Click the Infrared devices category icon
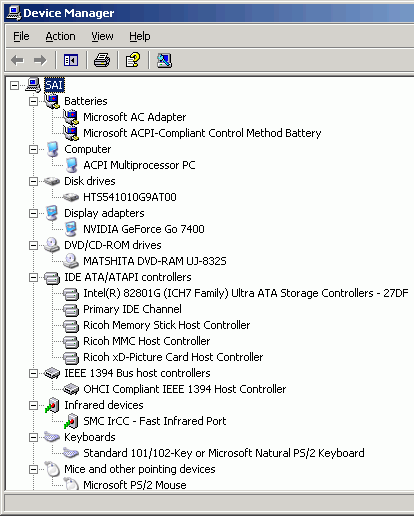Screen dimensions: 414x516 pyautogui.click(x=52, y=405)
